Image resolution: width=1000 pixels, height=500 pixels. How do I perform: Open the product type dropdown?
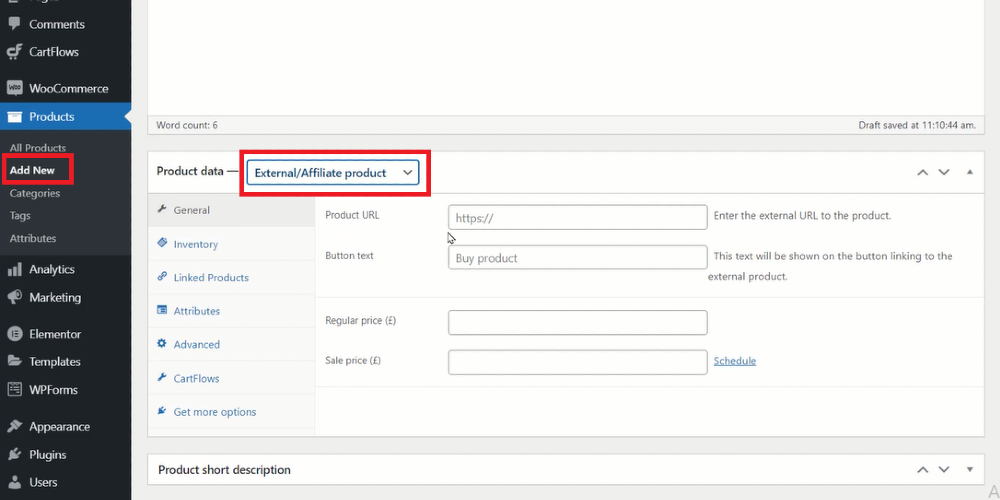click(333, 173)
